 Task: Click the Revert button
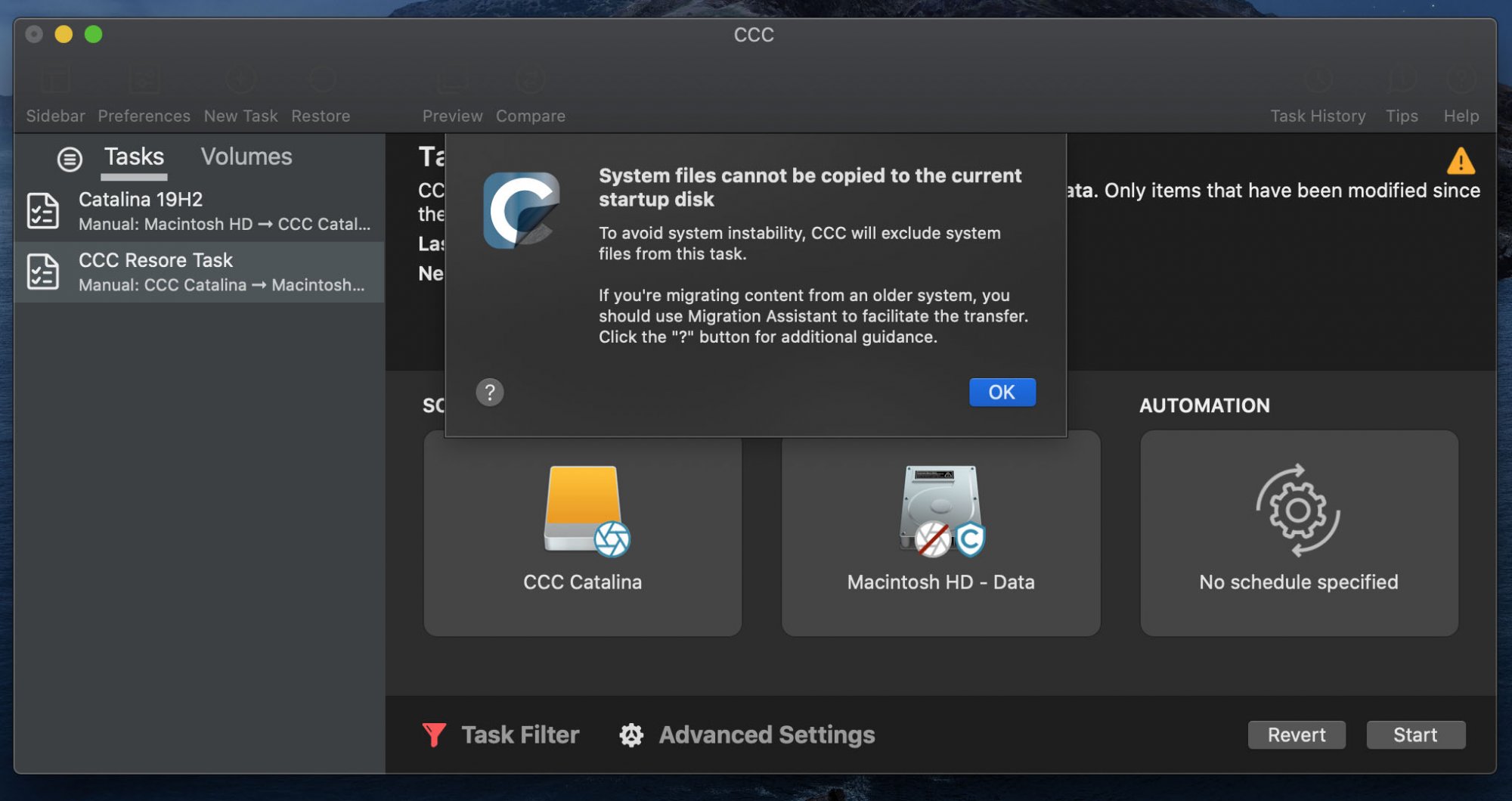1297,734
